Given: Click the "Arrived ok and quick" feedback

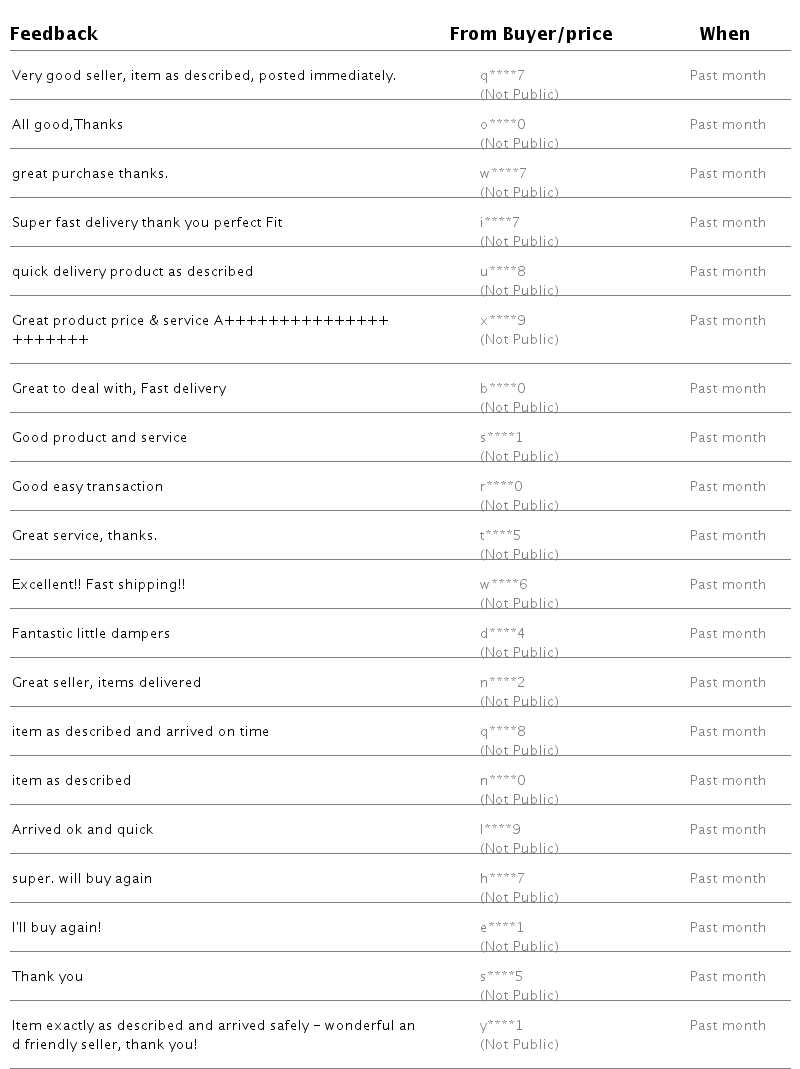Looking at the screenshot, I should coord(83,829).
